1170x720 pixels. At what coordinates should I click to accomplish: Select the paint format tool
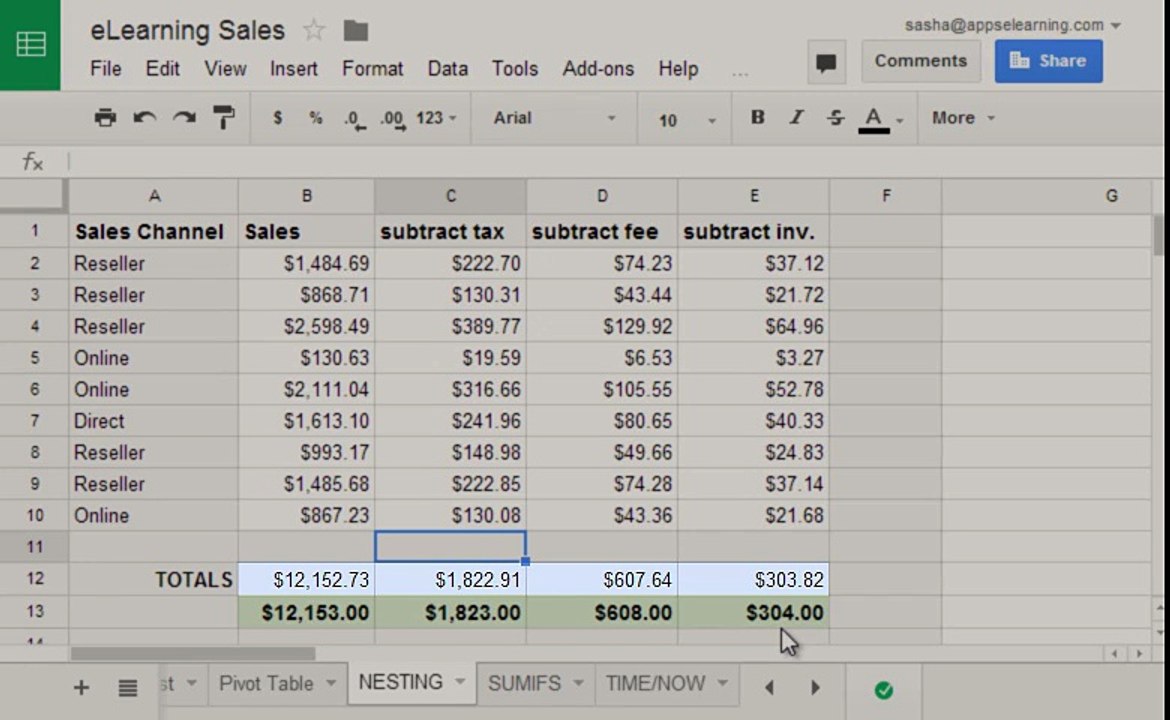tap(224, 118)
